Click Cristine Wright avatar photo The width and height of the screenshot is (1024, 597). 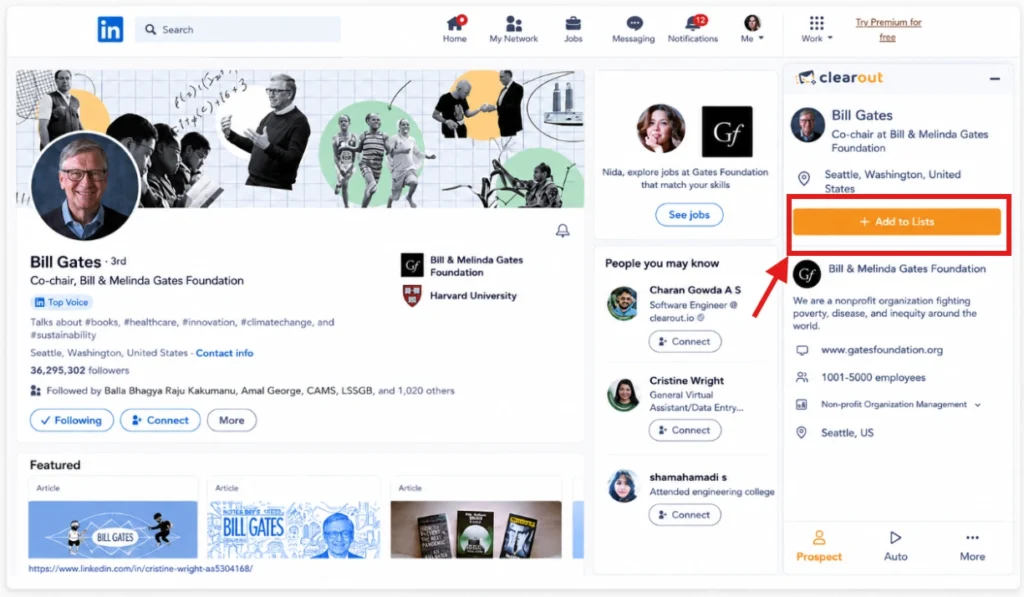(623, 395)
